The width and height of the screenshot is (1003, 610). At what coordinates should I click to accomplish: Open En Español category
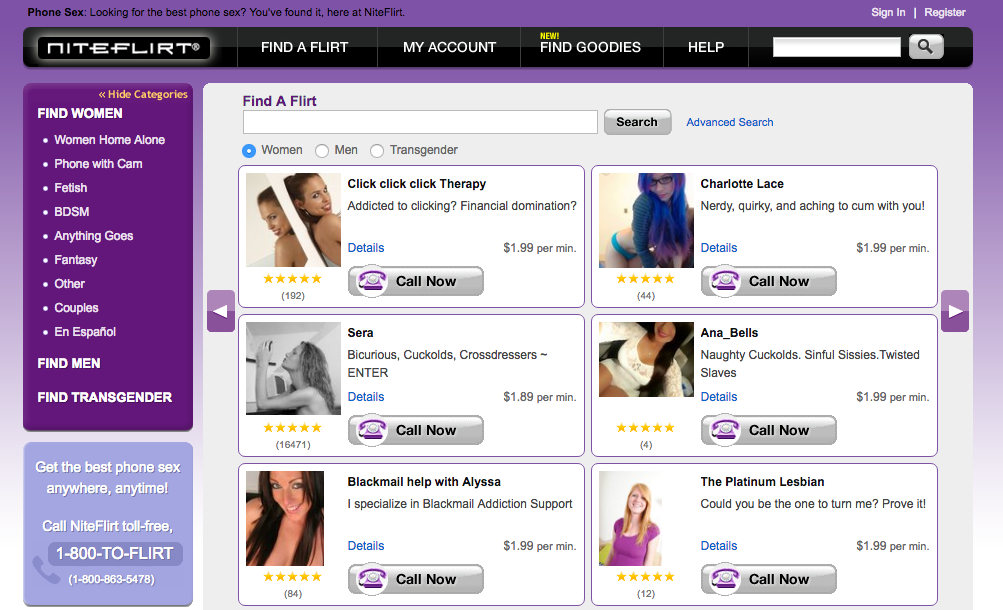[85, 332]
